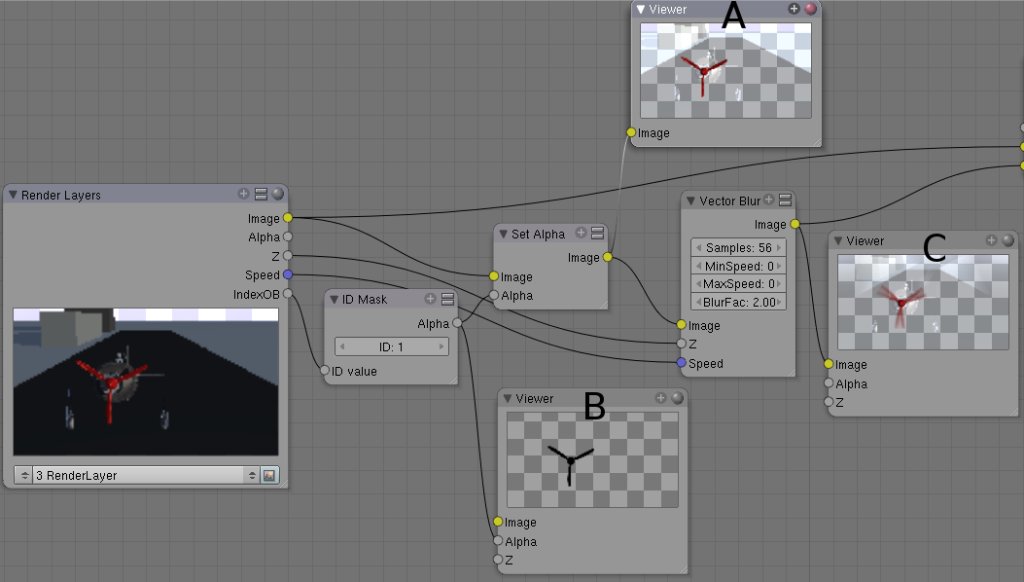The height and width of the screenshot is (582, 1024).
Task: Click ID value input socket
Action: coord(325,370)
